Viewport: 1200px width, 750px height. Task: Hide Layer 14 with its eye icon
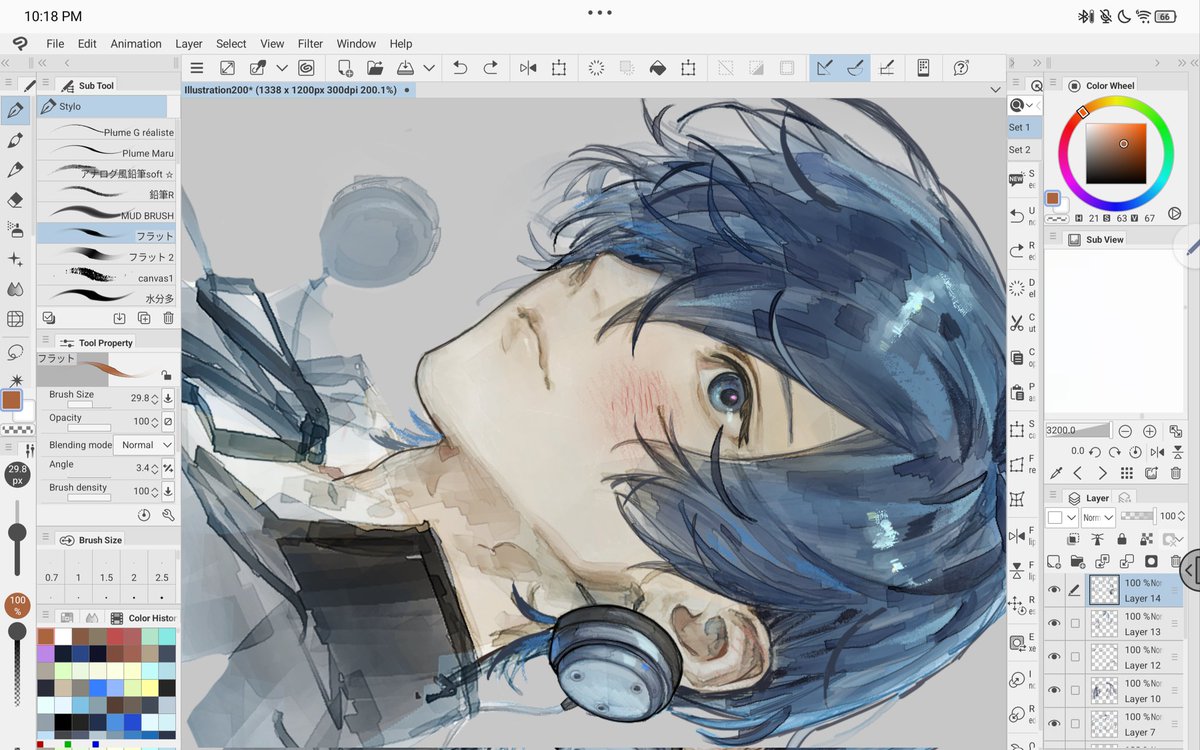click(1055, 589)
